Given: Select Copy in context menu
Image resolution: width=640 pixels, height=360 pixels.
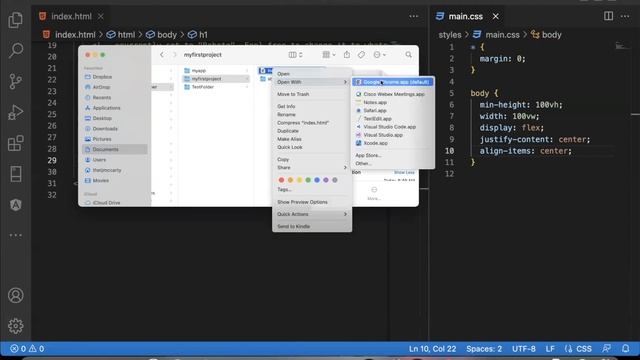Looking at the screenshot, I should [x=283, y=160].
